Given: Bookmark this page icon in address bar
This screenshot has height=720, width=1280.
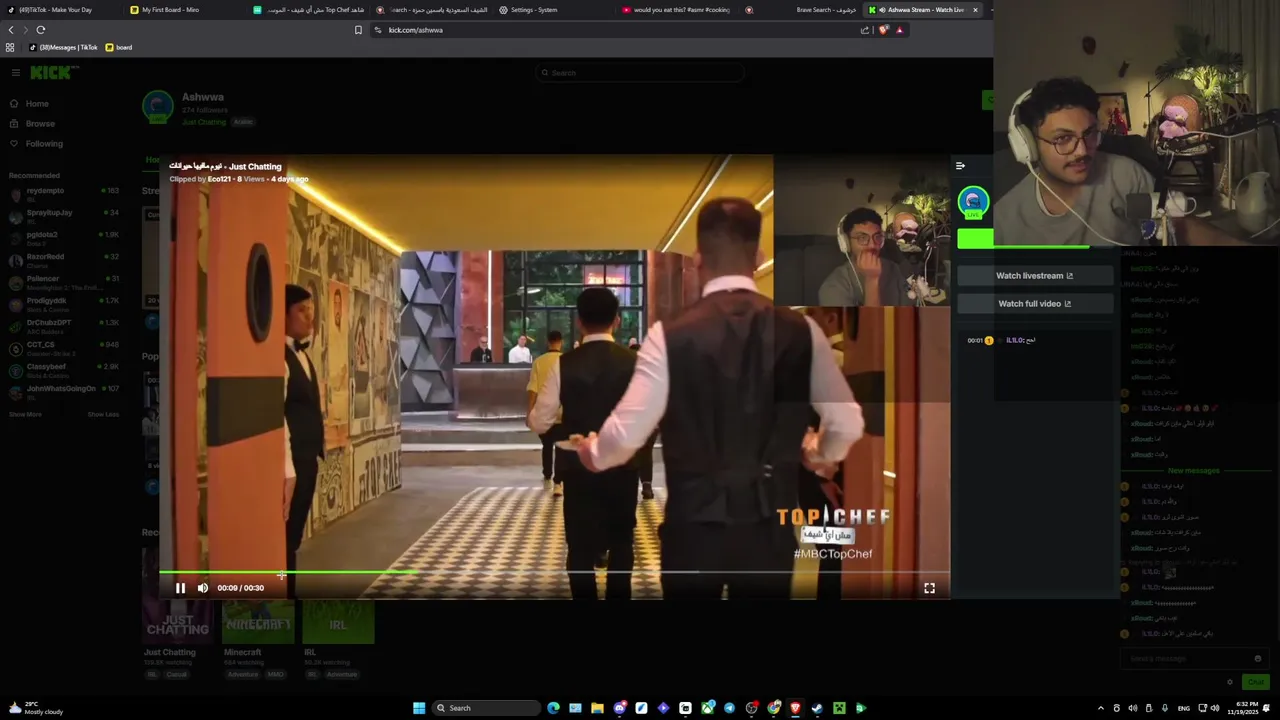Looking at the screenshot, I should click(358, 30).
